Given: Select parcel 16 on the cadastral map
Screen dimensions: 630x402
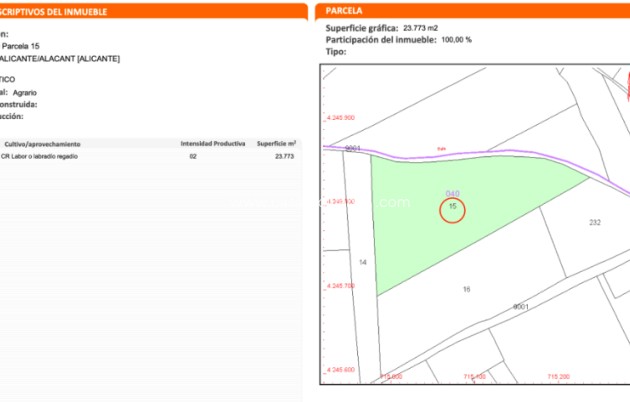Looking at the screenshot, I should (466, 289).
